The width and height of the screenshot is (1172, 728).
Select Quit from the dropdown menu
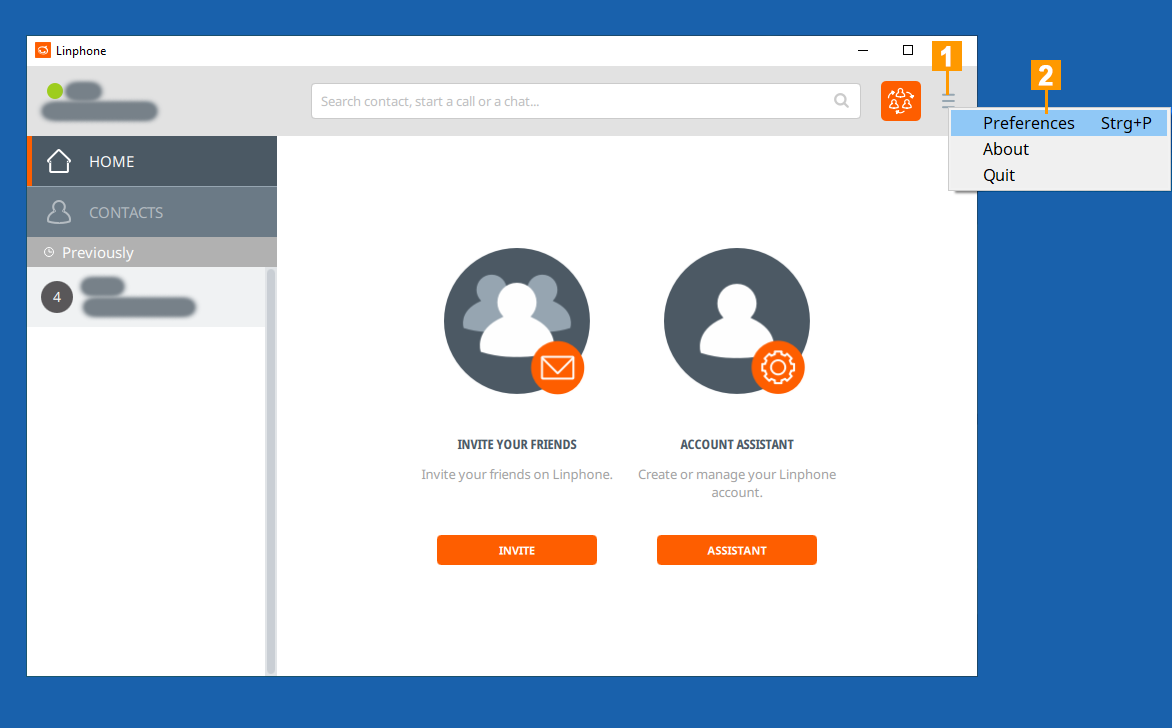[x=999, y=175]
